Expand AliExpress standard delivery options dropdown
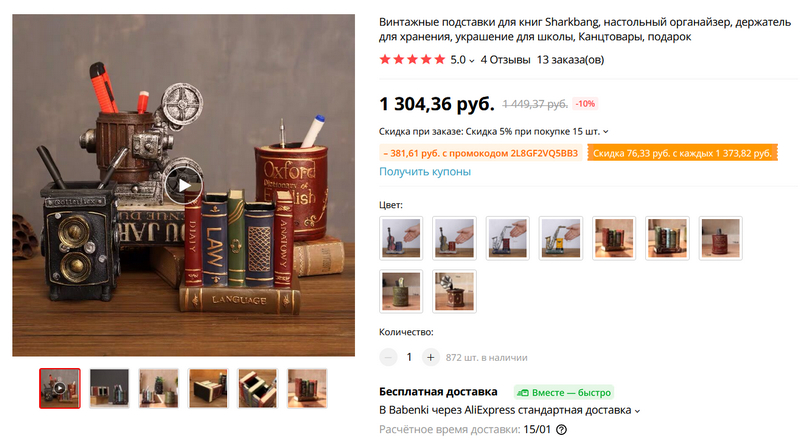The width and height of the screenshot is (800, 440). click(x=637, y=411)
